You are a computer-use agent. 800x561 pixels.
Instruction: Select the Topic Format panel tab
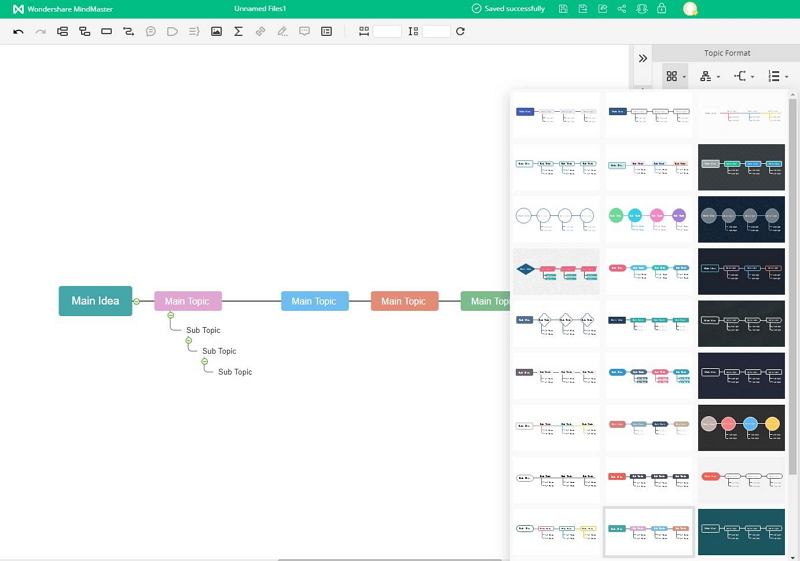tap(726, 53)
